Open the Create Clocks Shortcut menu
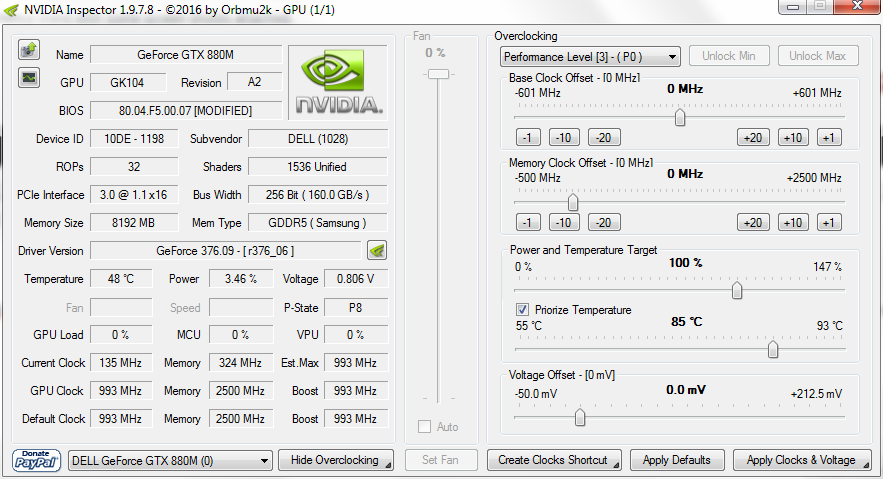 click(554, 460)
